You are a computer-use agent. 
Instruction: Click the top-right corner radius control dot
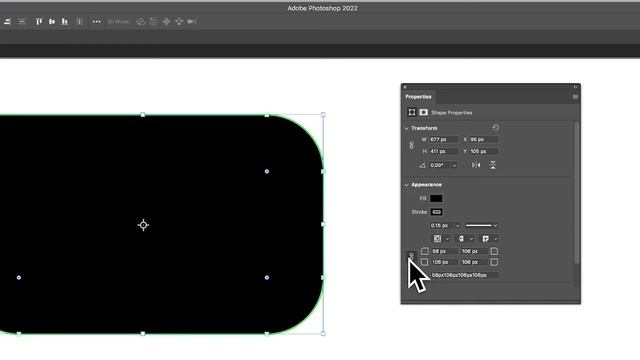pos(267,171)
